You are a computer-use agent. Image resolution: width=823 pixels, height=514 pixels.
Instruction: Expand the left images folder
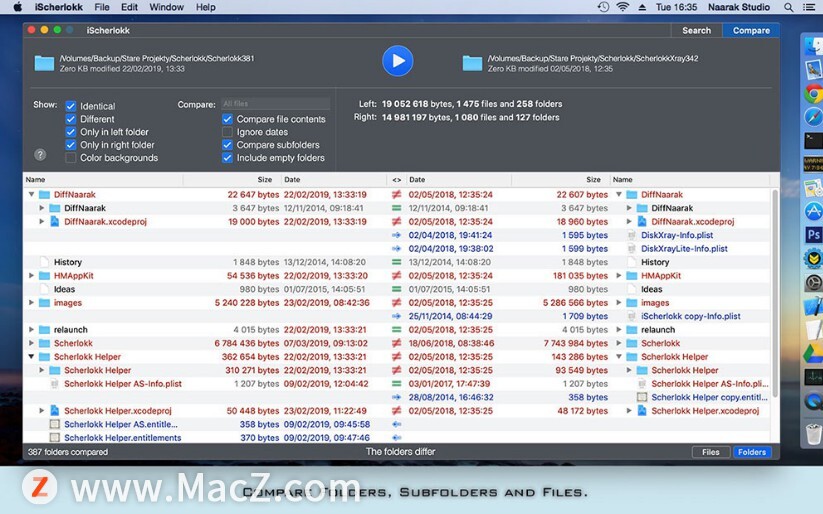tap(31, 302)
